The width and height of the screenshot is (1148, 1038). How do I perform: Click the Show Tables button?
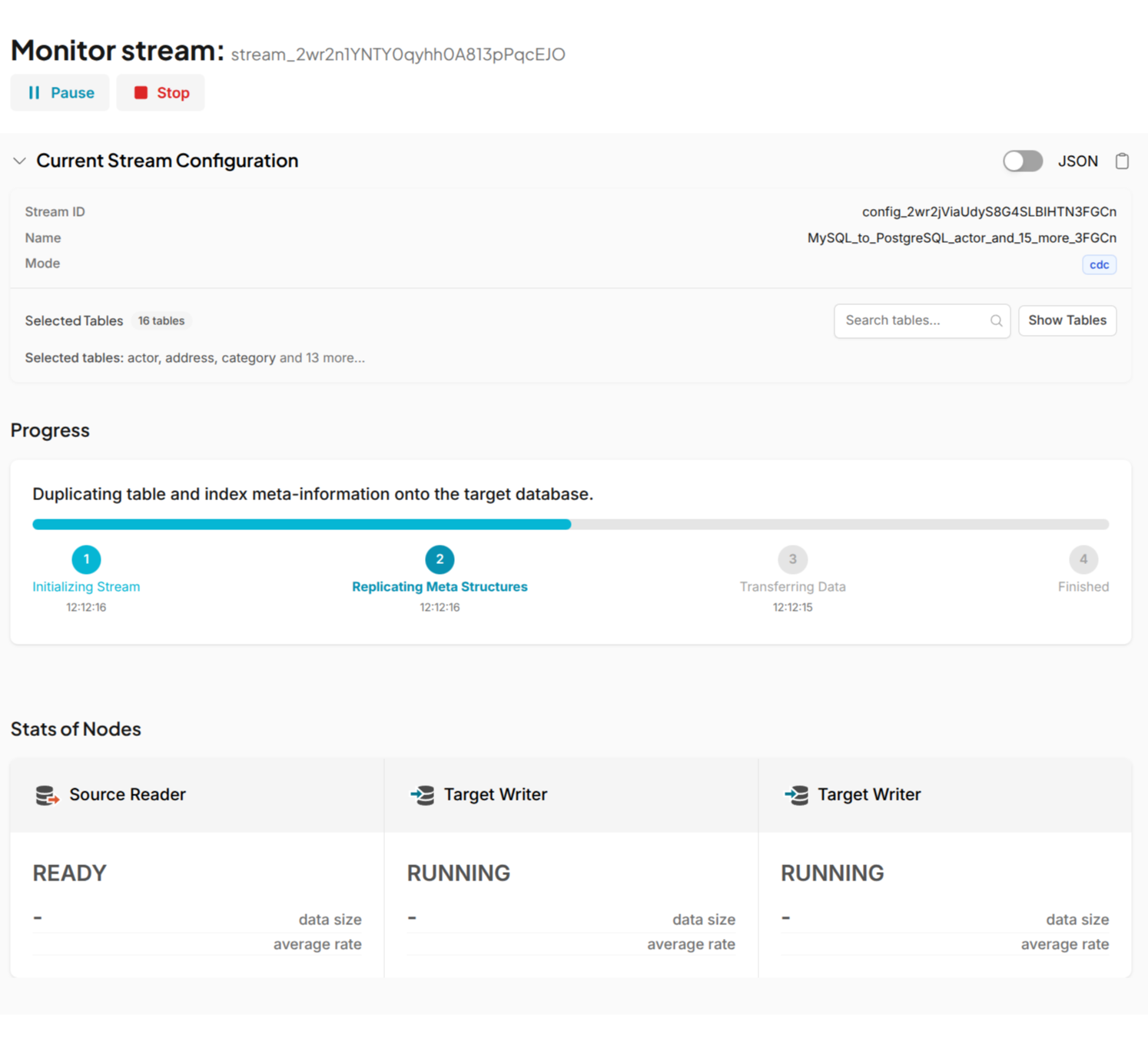(x=1067, y=320)
